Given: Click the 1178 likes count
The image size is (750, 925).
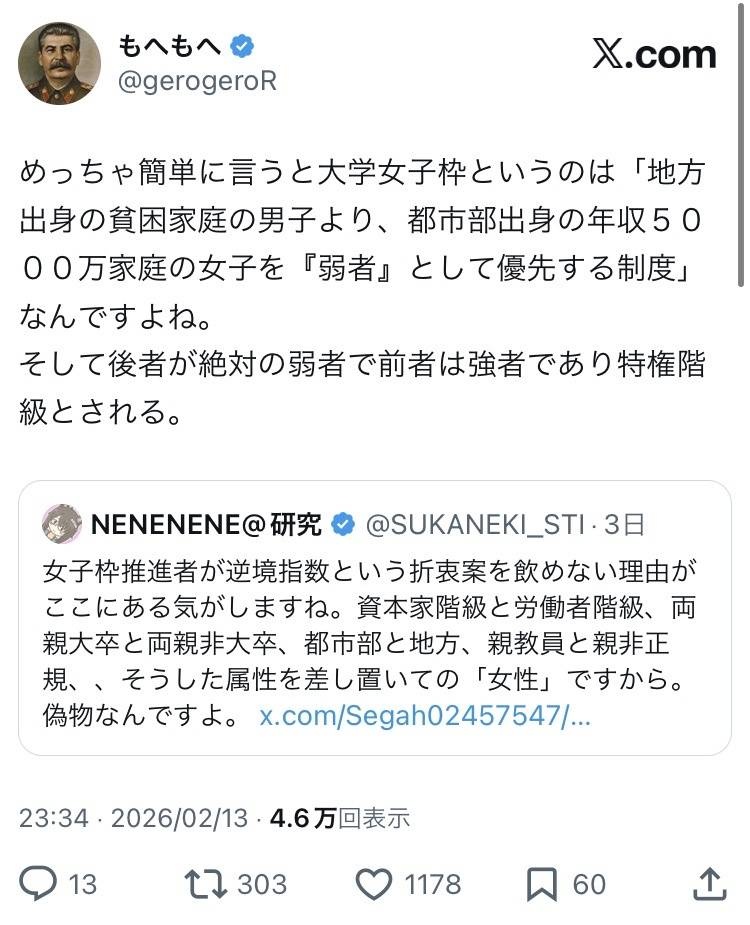Looking at the screenshot, I should 433,884.
